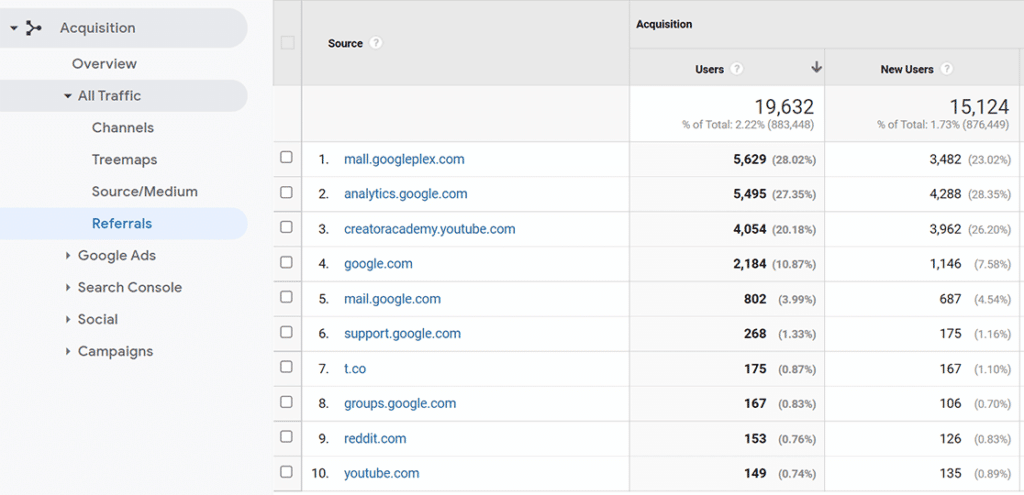Click the users value 5,495
This screenshot has height=495, width=1024.
coord(749,194)
